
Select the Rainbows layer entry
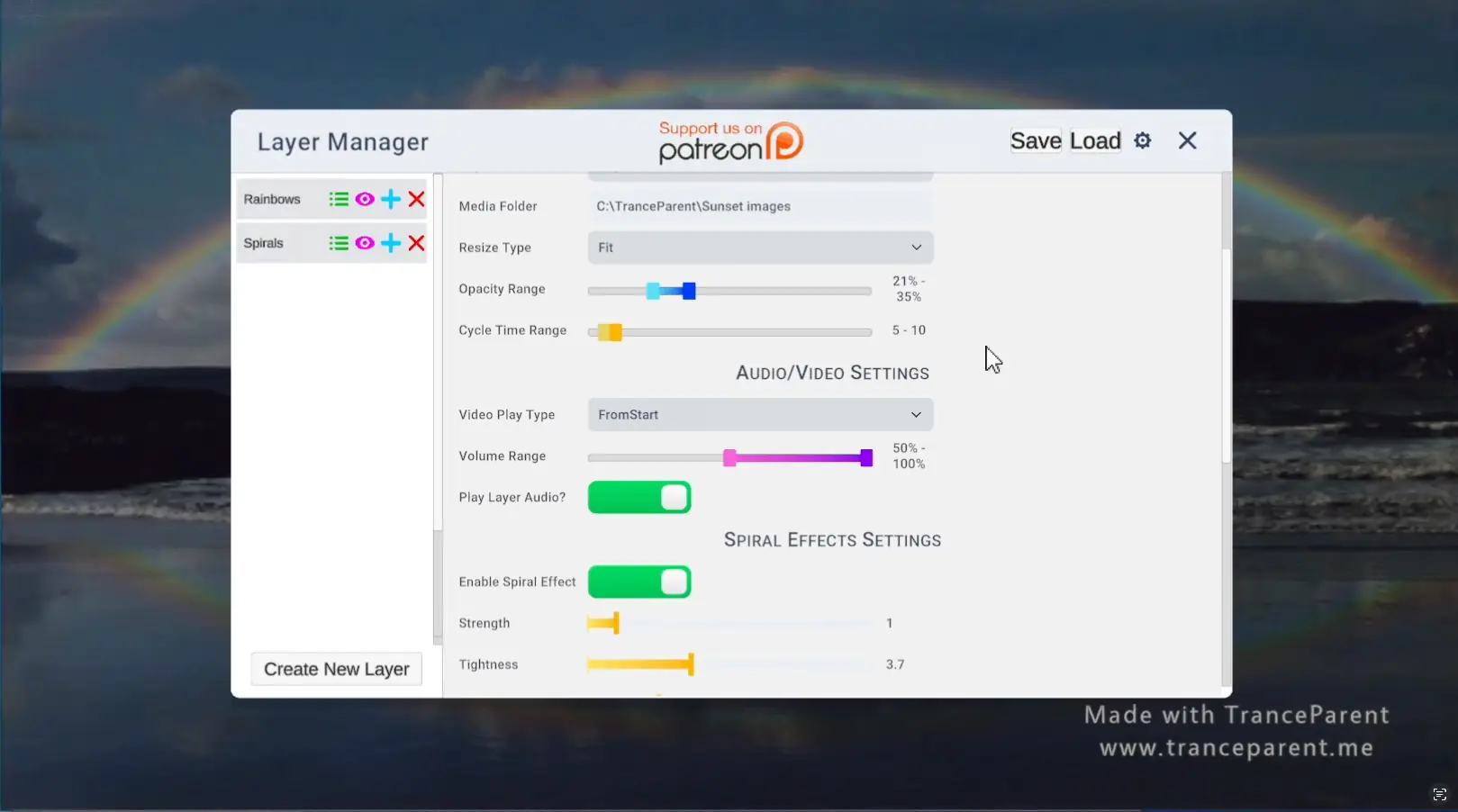coord(272,199)
